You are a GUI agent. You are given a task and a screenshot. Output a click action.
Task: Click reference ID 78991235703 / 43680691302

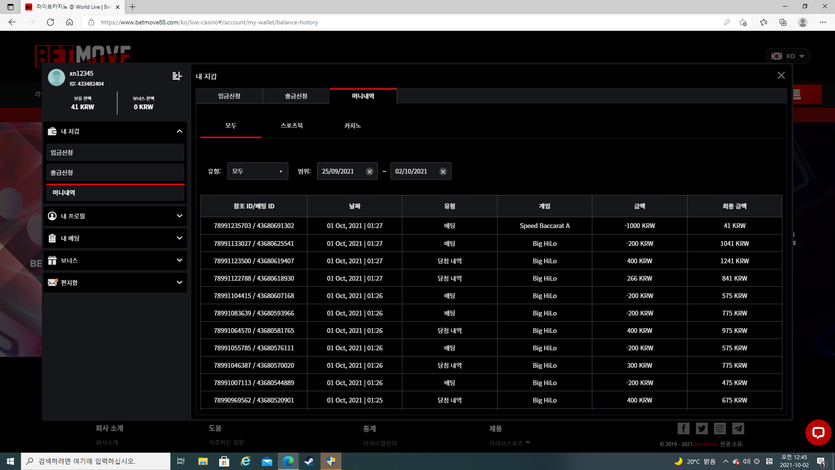click(x=253, y=226)
